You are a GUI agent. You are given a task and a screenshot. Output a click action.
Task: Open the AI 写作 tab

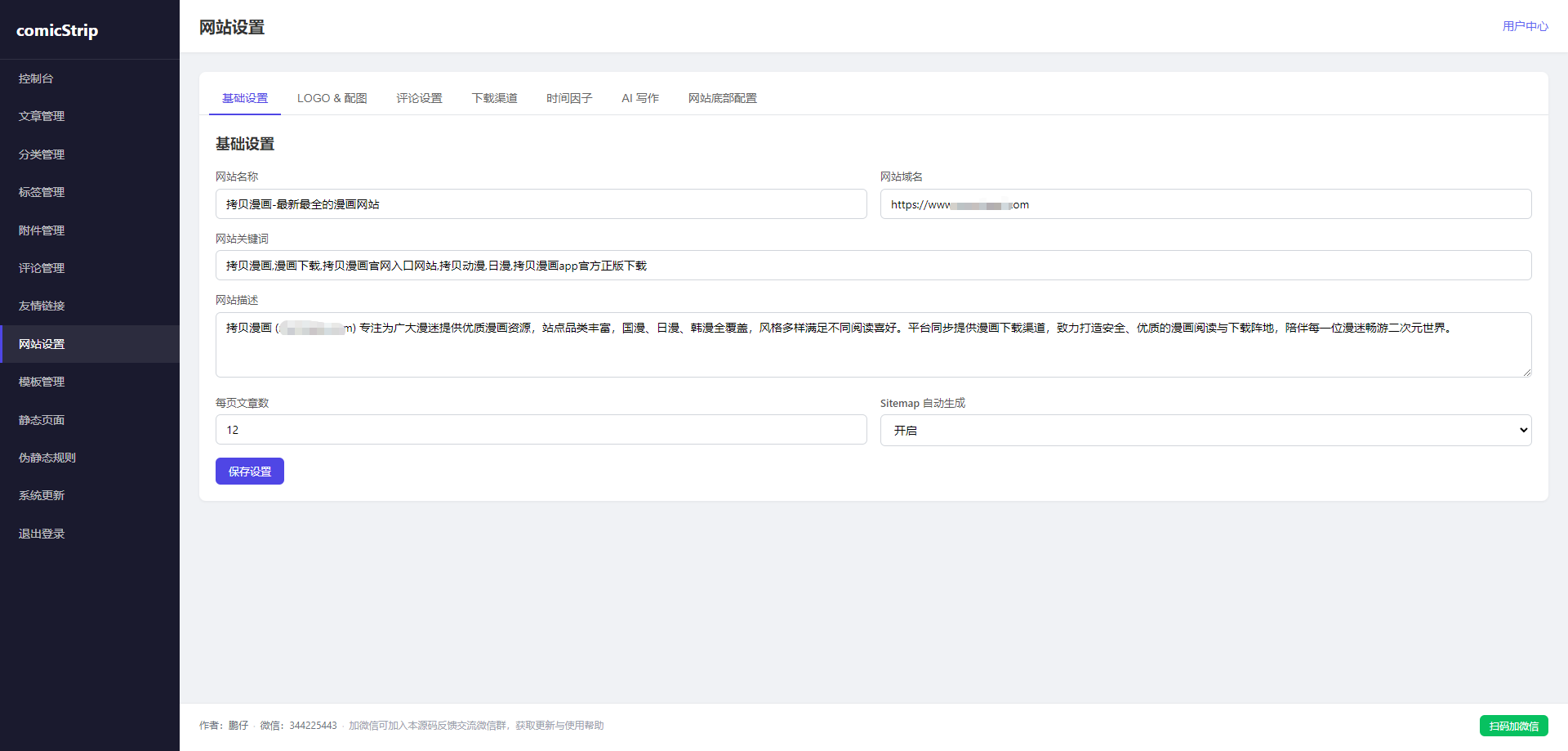tap(640, 98)
